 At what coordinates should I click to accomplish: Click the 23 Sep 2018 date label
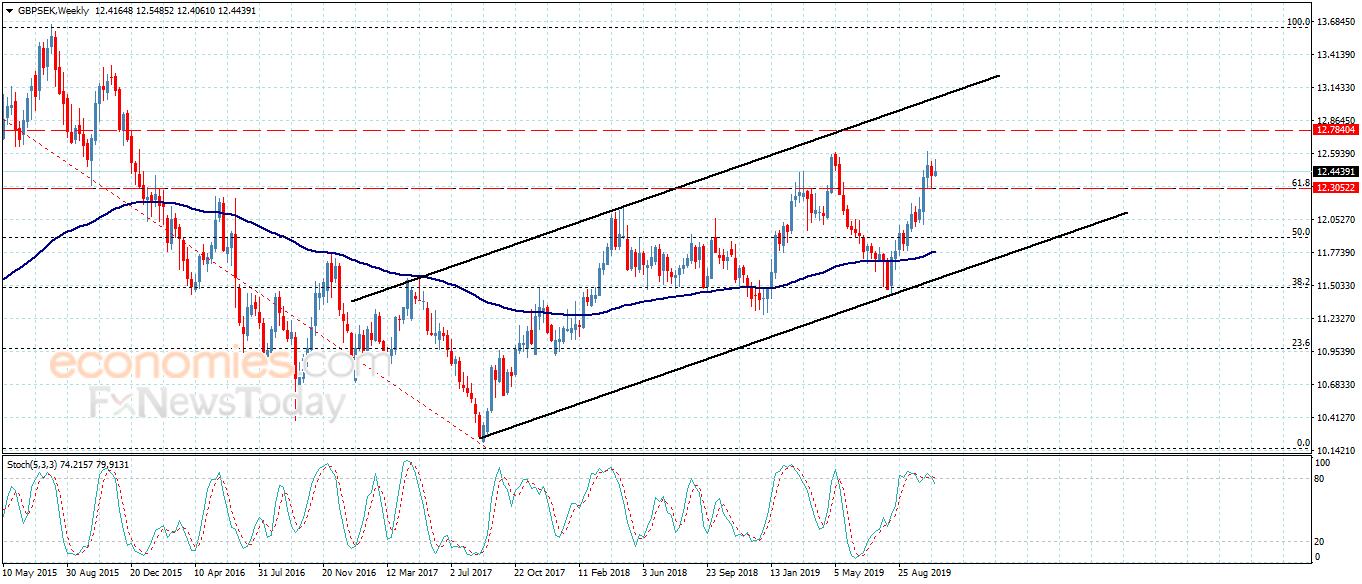click(x=732, y=573)
